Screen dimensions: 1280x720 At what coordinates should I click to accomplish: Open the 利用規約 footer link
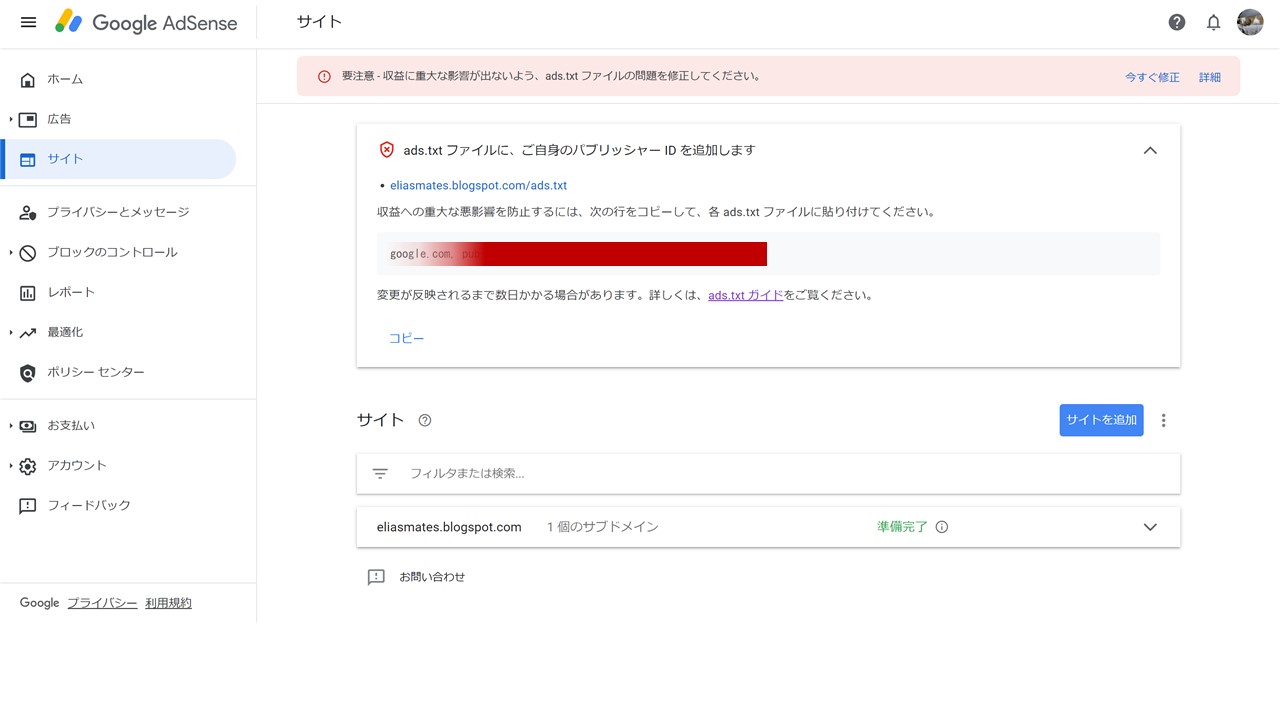point(168,604)
